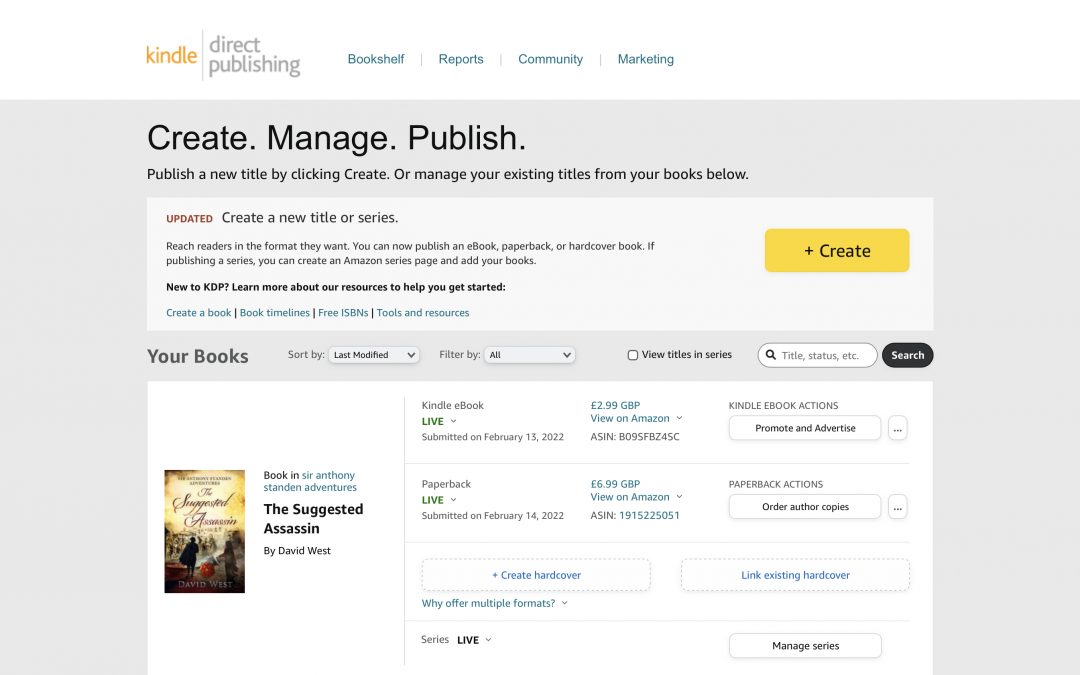Click the Kindle Direct Publishing logo
Screen dimensions: 1080x675
click(x=223, y=55)
